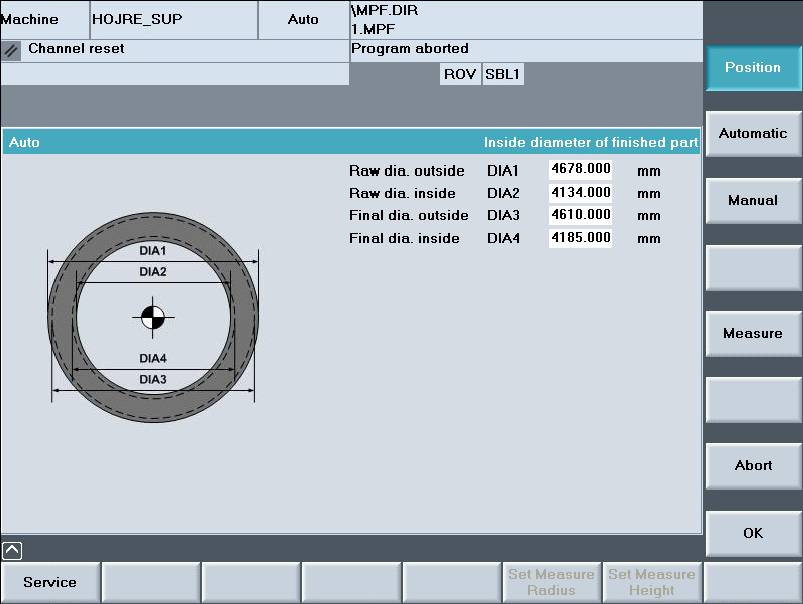Toggle the SBL1 single block indicator
Image resolution: width=803 pixels, height=604 pixels.
[x=503, y=74]
